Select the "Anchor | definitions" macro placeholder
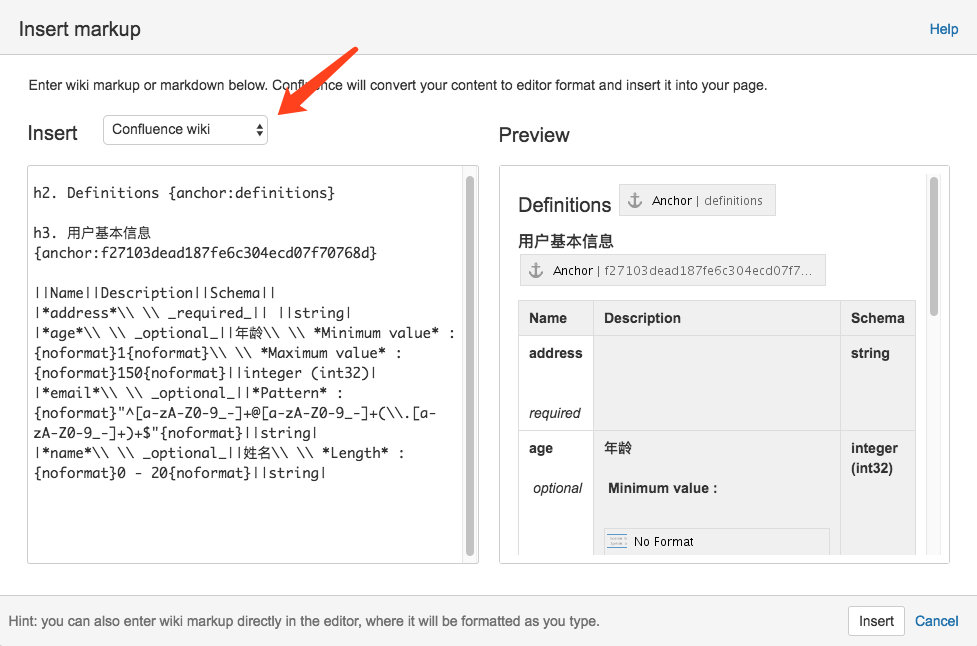The image size is (977, 646). [697, 199]
